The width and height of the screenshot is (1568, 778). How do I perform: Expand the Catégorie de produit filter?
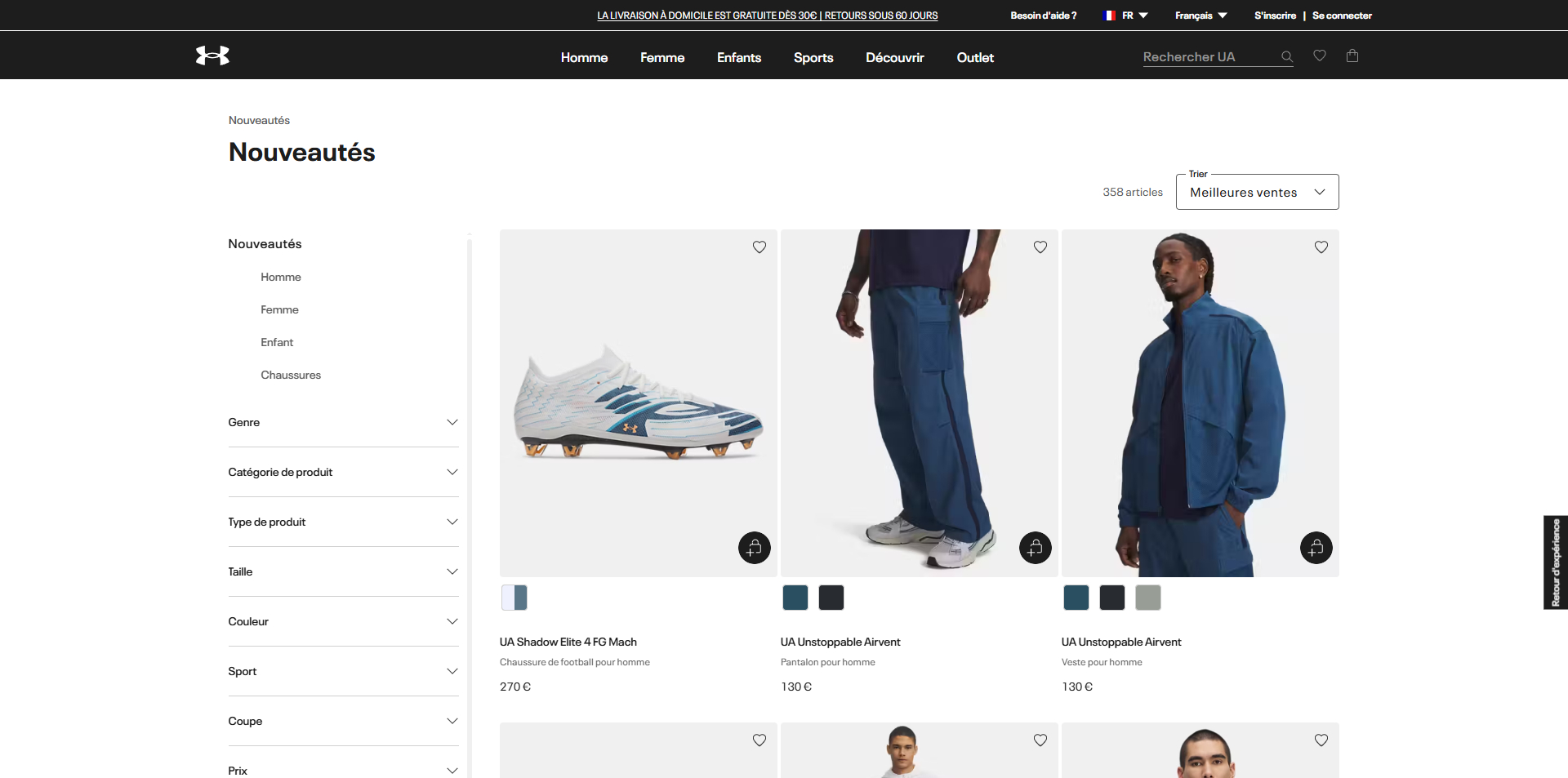(343, 472)
